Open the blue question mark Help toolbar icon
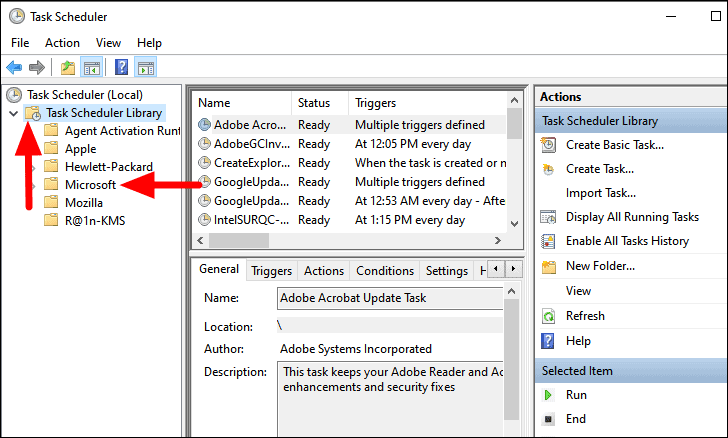728x438 pixels. click(122, 67)
